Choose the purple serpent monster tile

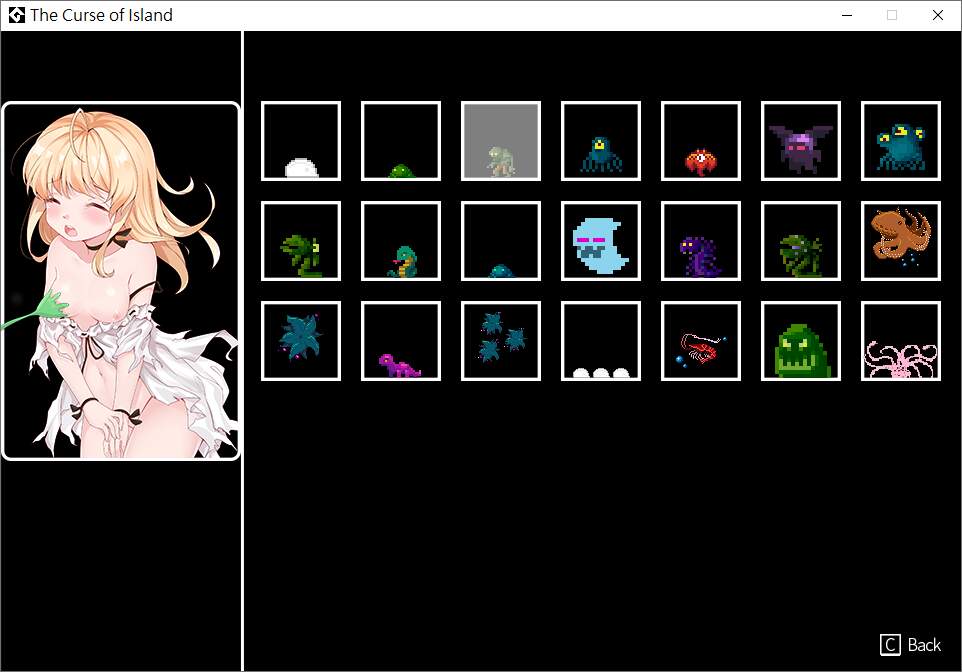pos(701,241)
